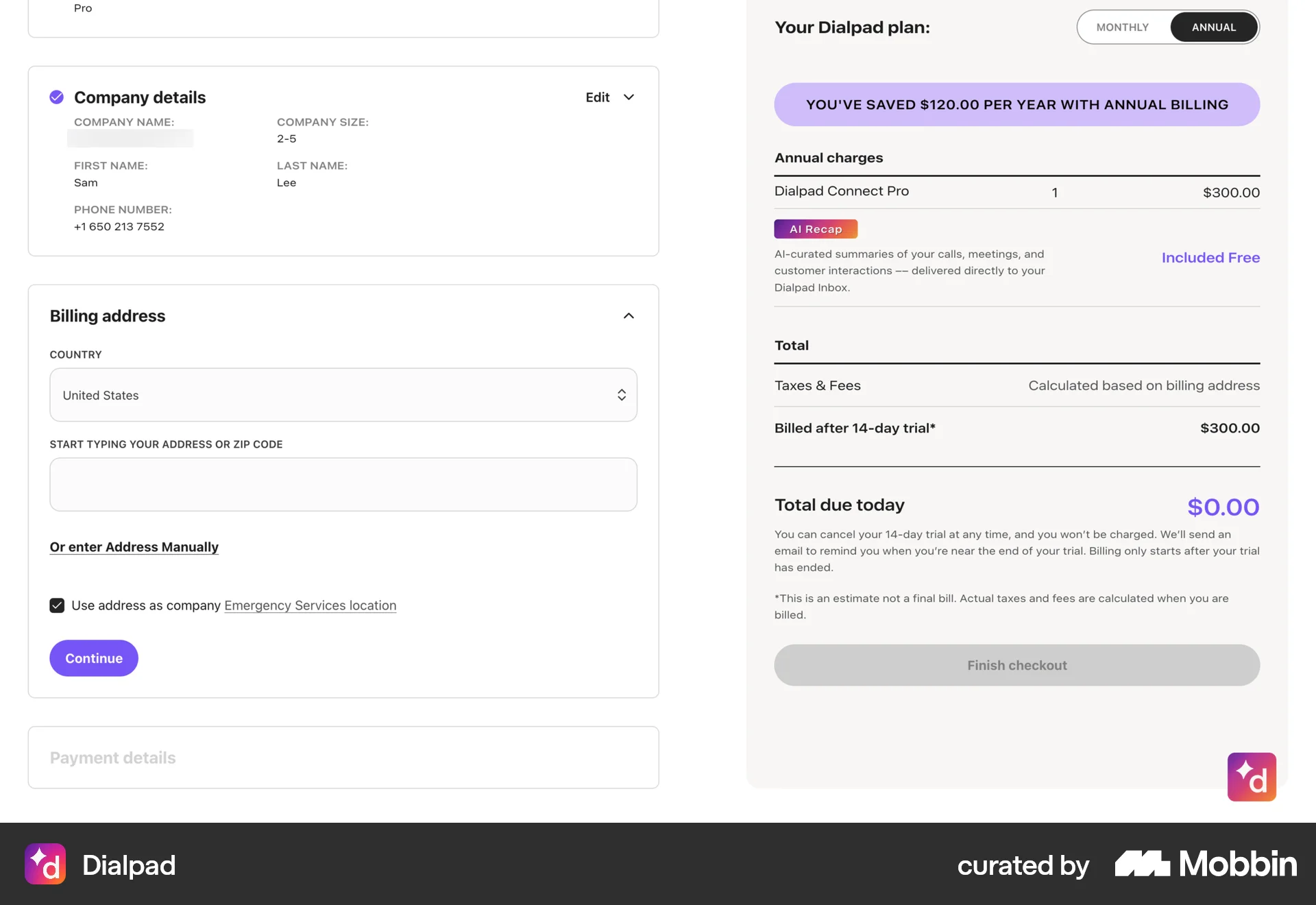The width and height of the screenshot is (1316, 905).
Task: Open the Emergency Services location link
Action: (x=310, y=605)
